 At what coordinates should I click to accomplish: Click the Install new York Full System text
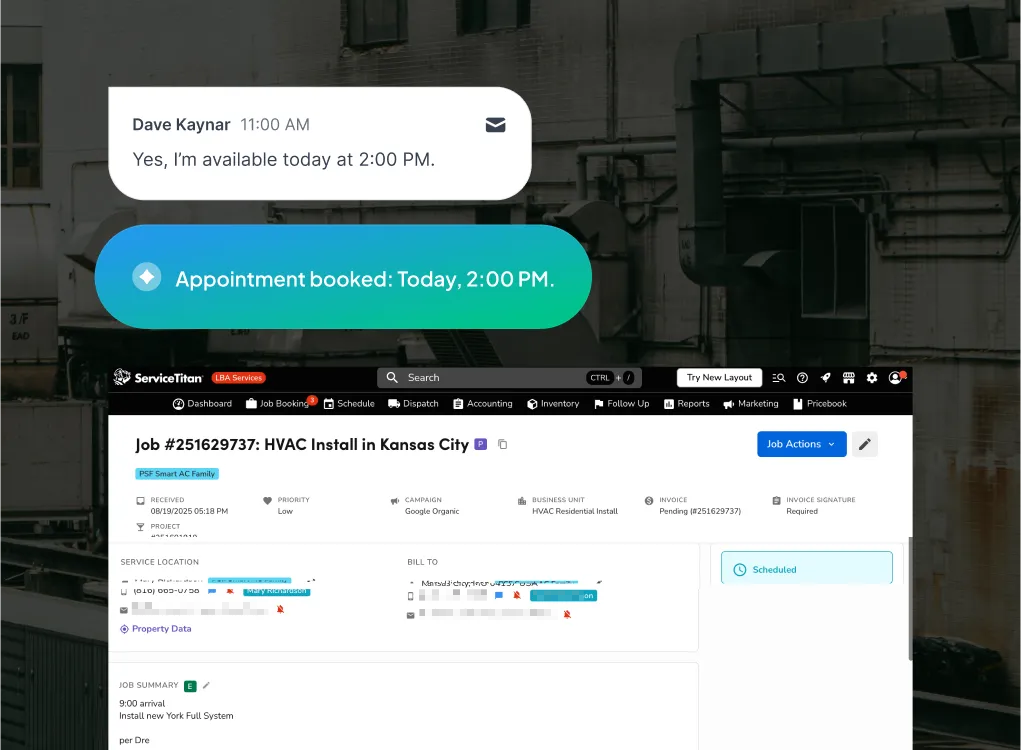click(176, 715)
